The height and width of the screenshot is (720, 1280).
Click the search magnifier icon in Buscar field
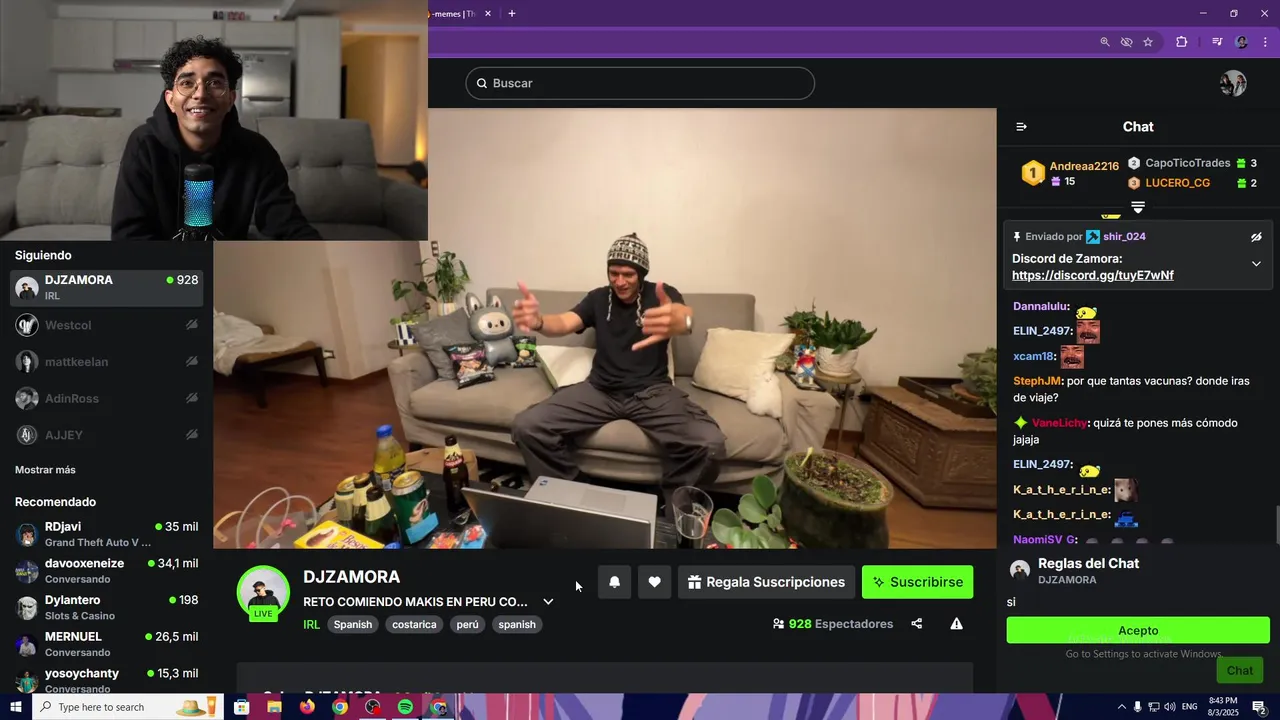click(x=481, y=83)
